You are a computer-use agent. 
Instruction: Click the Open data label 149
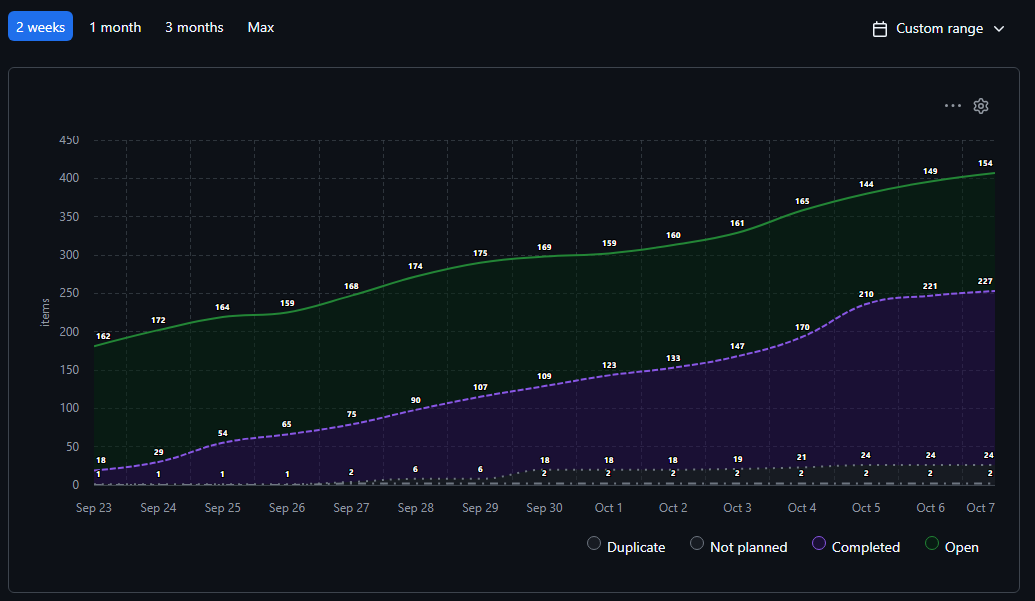coord(930,172)
